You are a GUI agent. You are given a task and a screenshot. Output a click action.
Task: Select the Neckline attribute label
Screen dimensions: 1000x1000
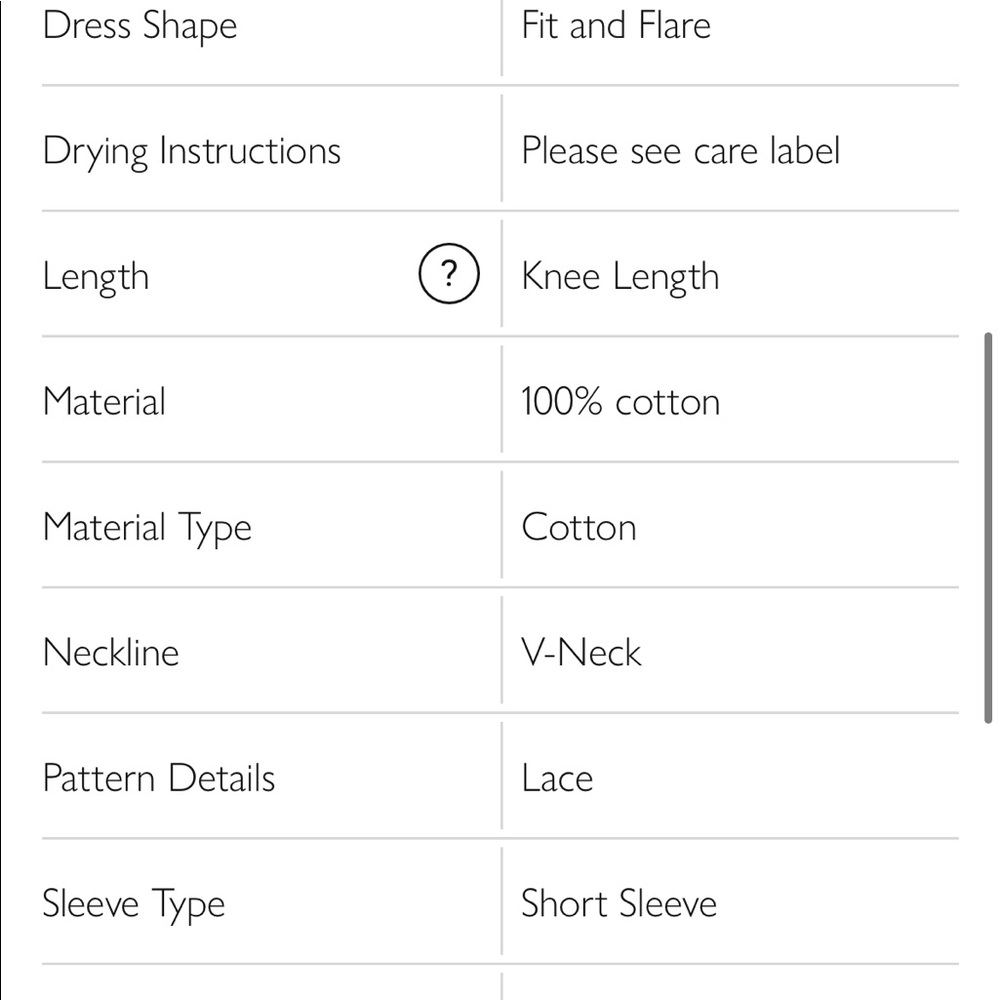click(111, 653)
